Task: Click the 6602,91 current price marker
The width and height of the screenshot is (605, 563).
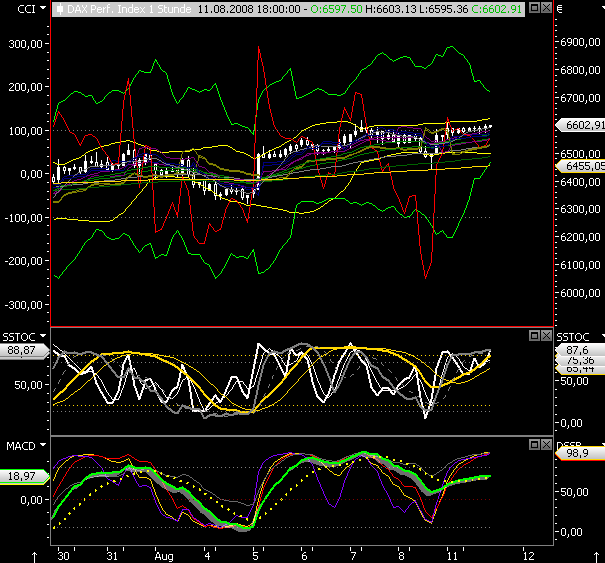Action: pyautogui.click(x=581, y=125)
